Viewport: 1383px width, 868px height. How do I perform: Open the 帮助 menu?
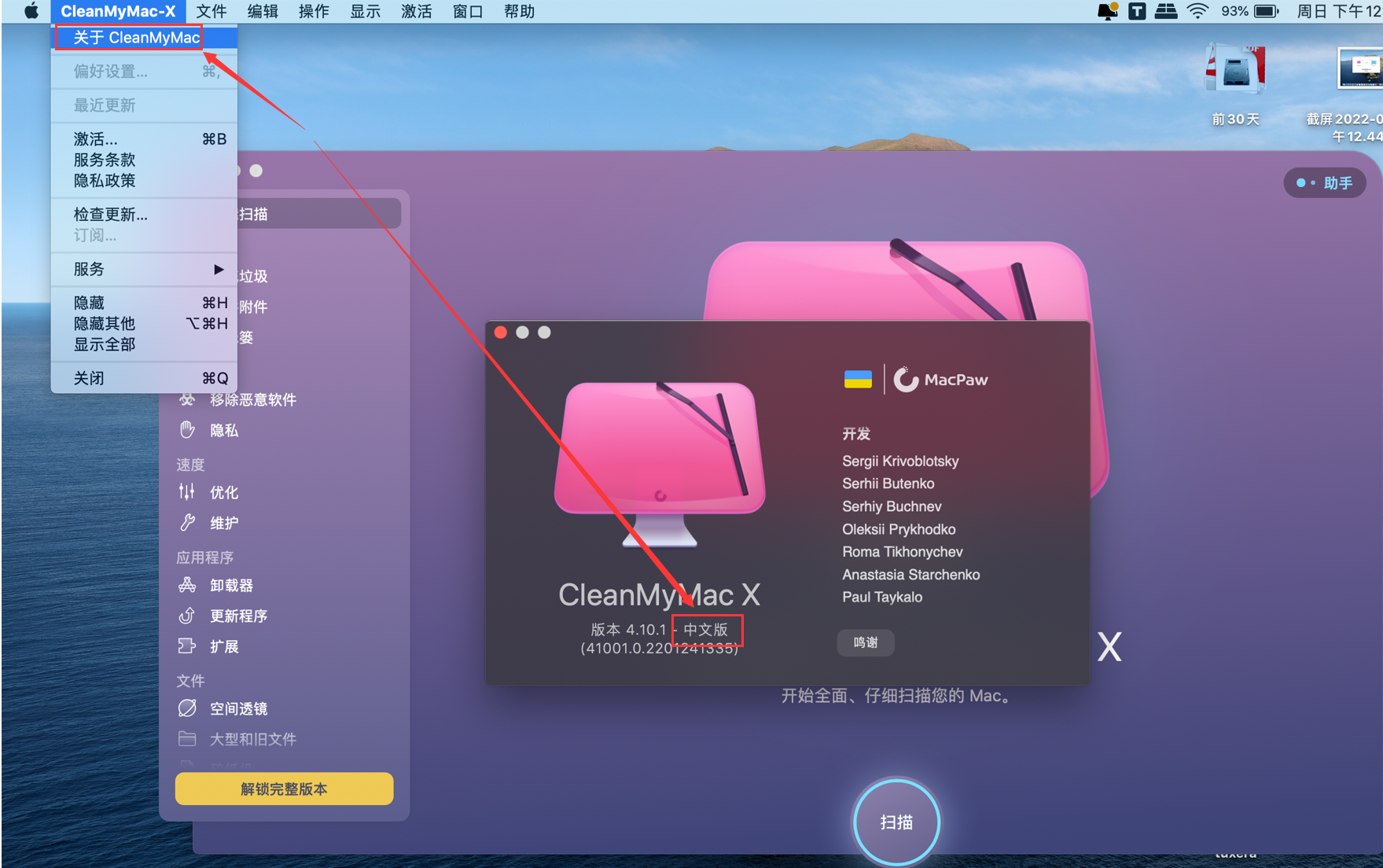click(519, 11)
